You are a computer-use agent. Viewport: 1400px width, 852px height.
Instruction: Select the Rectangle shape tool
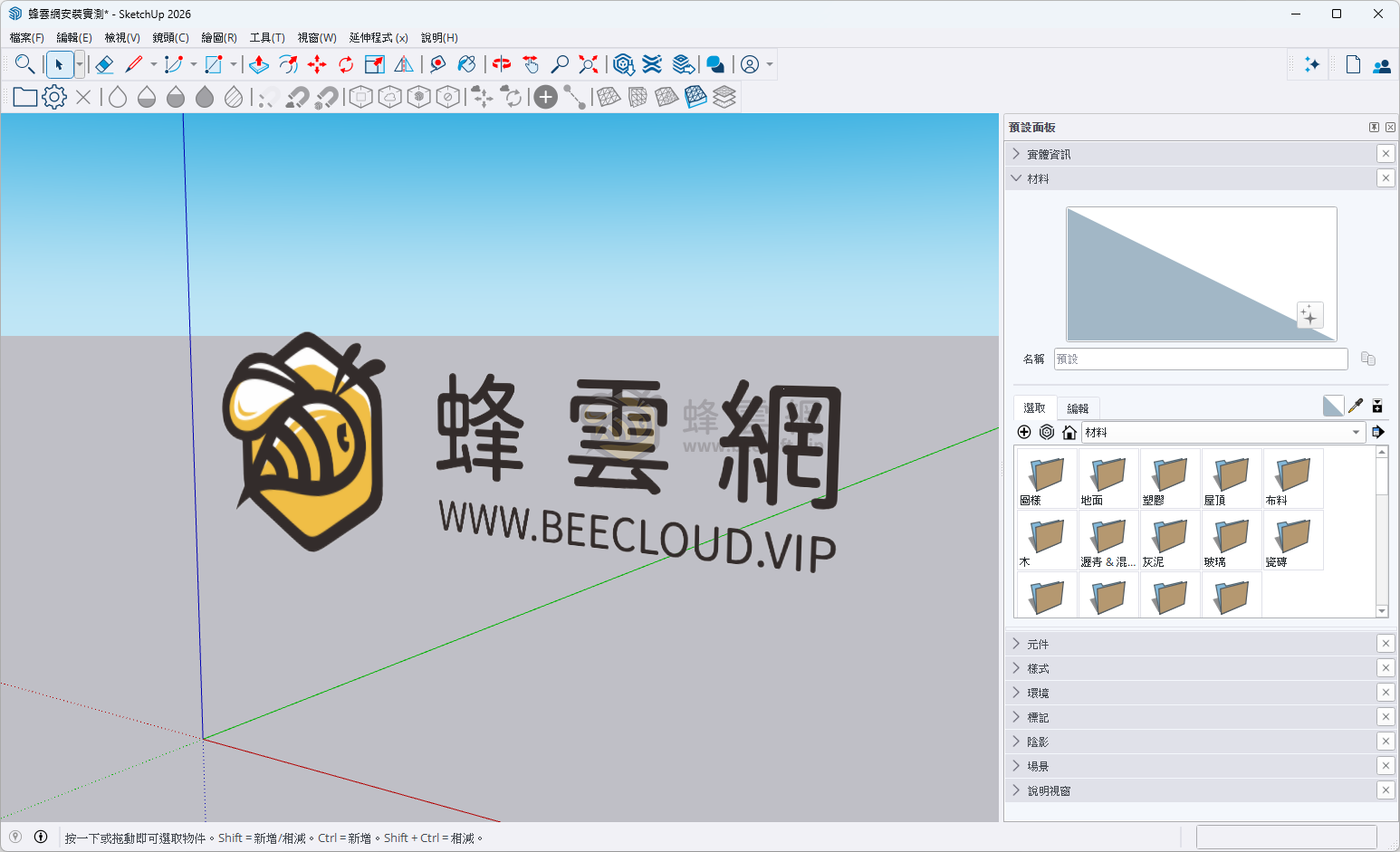point(214,64)
